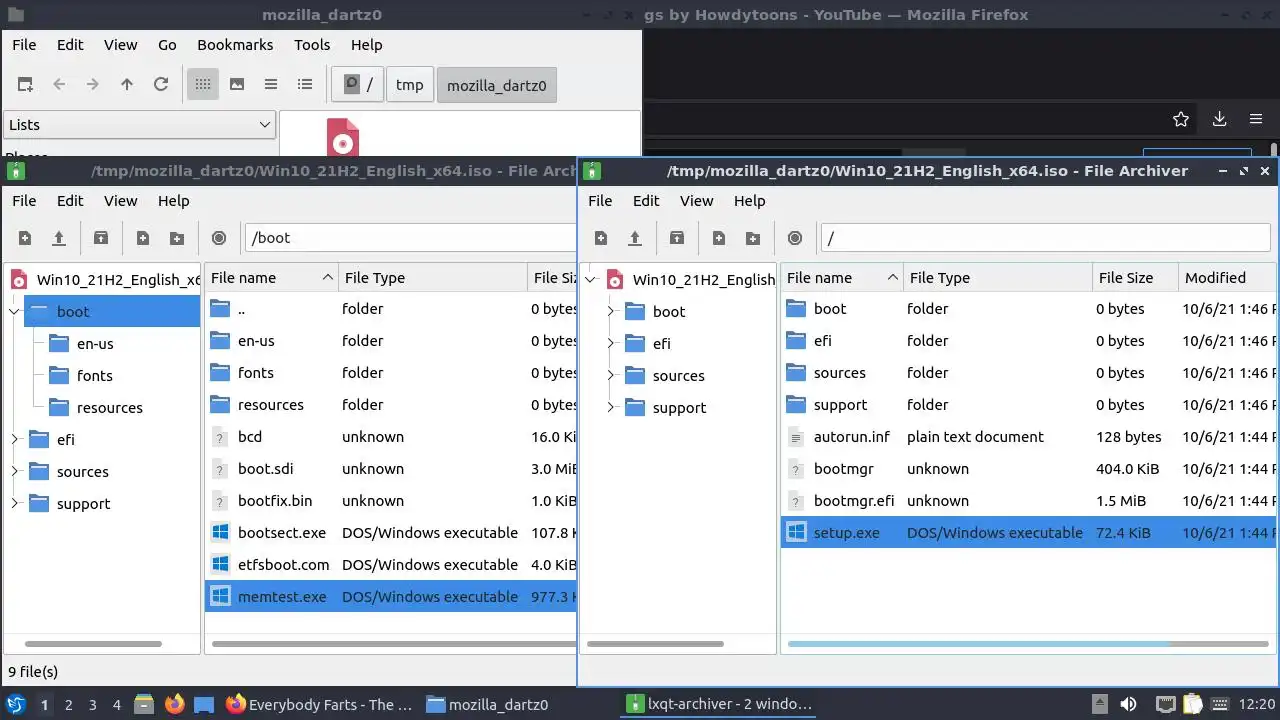Click Firefox launcher icon in taskbar
The width and height of the screenshot is (1280, 720).
point(175,704)
